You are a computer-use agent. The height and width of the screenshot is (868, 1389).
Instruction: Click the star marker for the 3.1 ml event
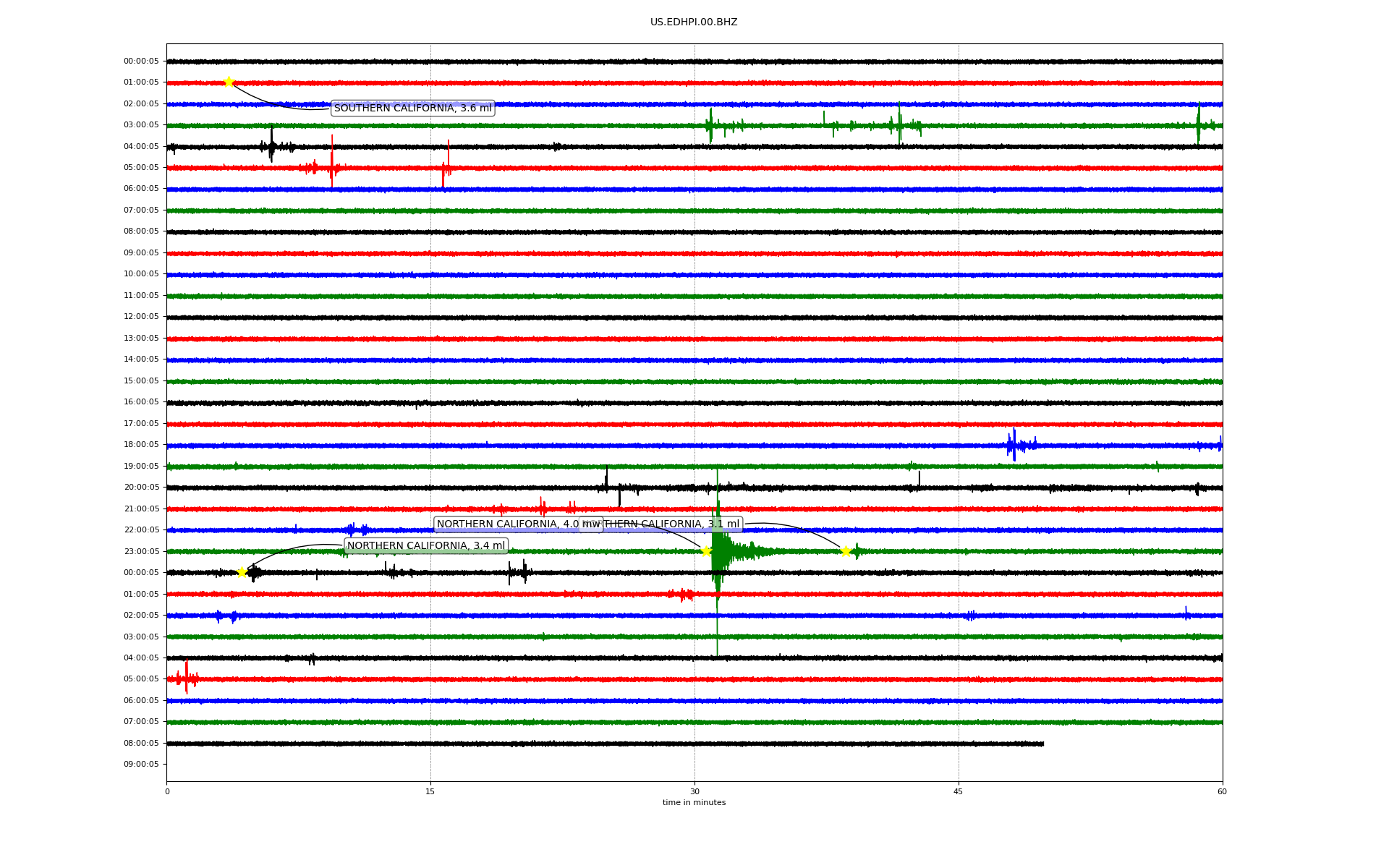pos(845,552)
